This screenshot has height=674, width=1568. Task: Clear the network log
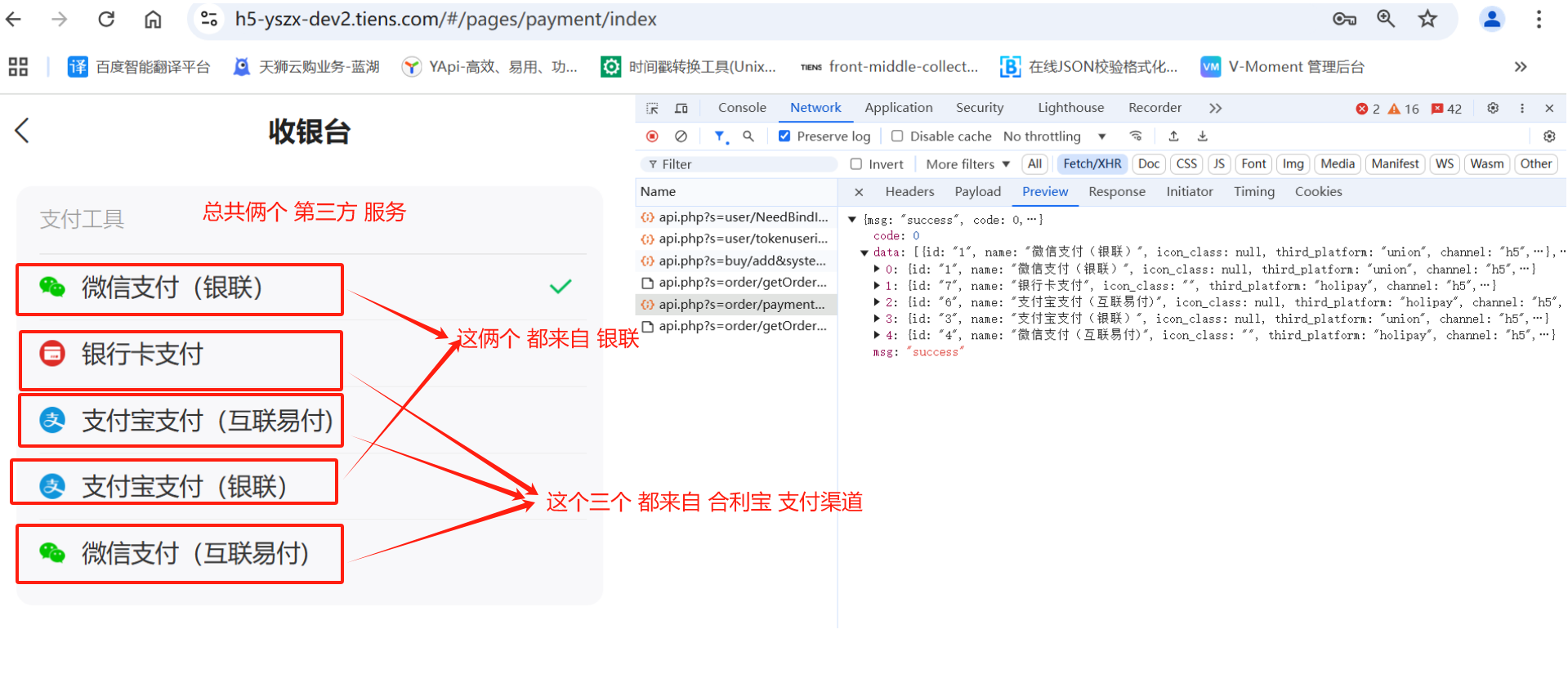(681, 136)
